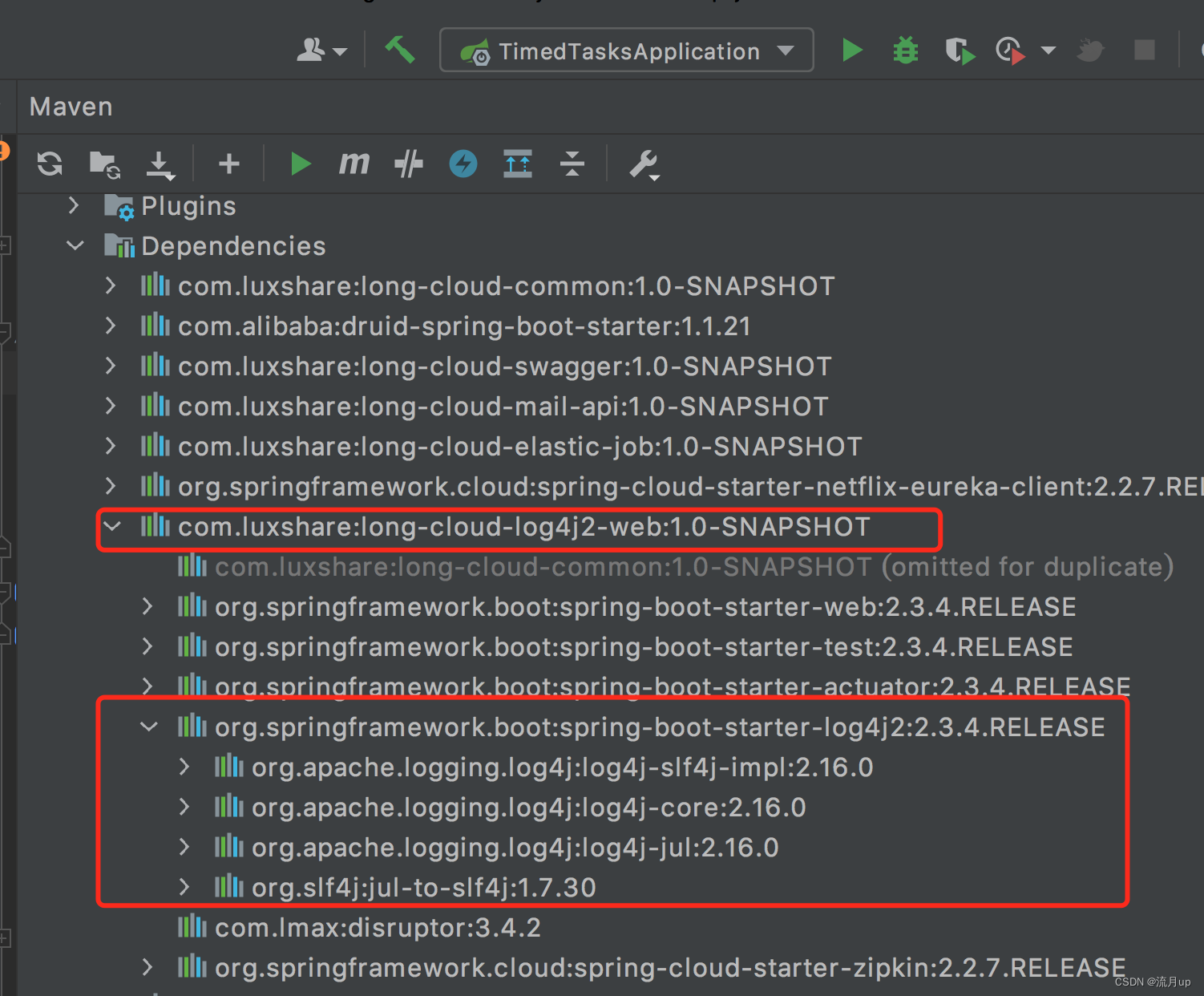This screenshot has width=1204, height=996.
Task: Expand spring-cloud-starter-netflix-eureka-client arrow
Action: [111, 486]
